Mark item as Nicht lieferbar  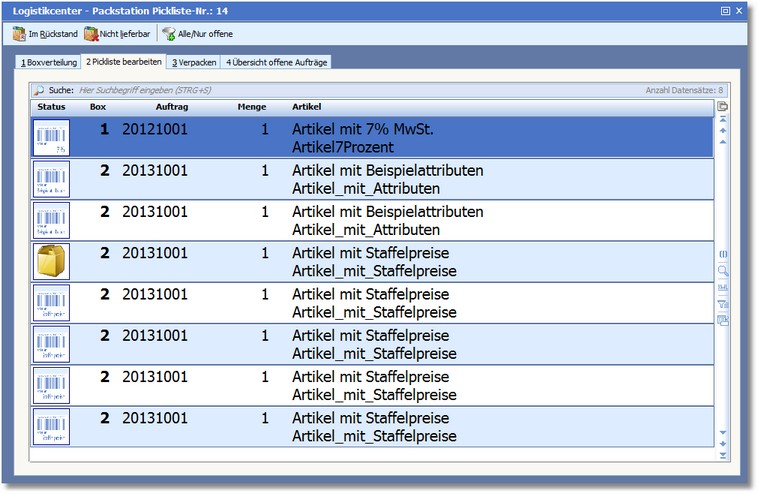(117, 34)
